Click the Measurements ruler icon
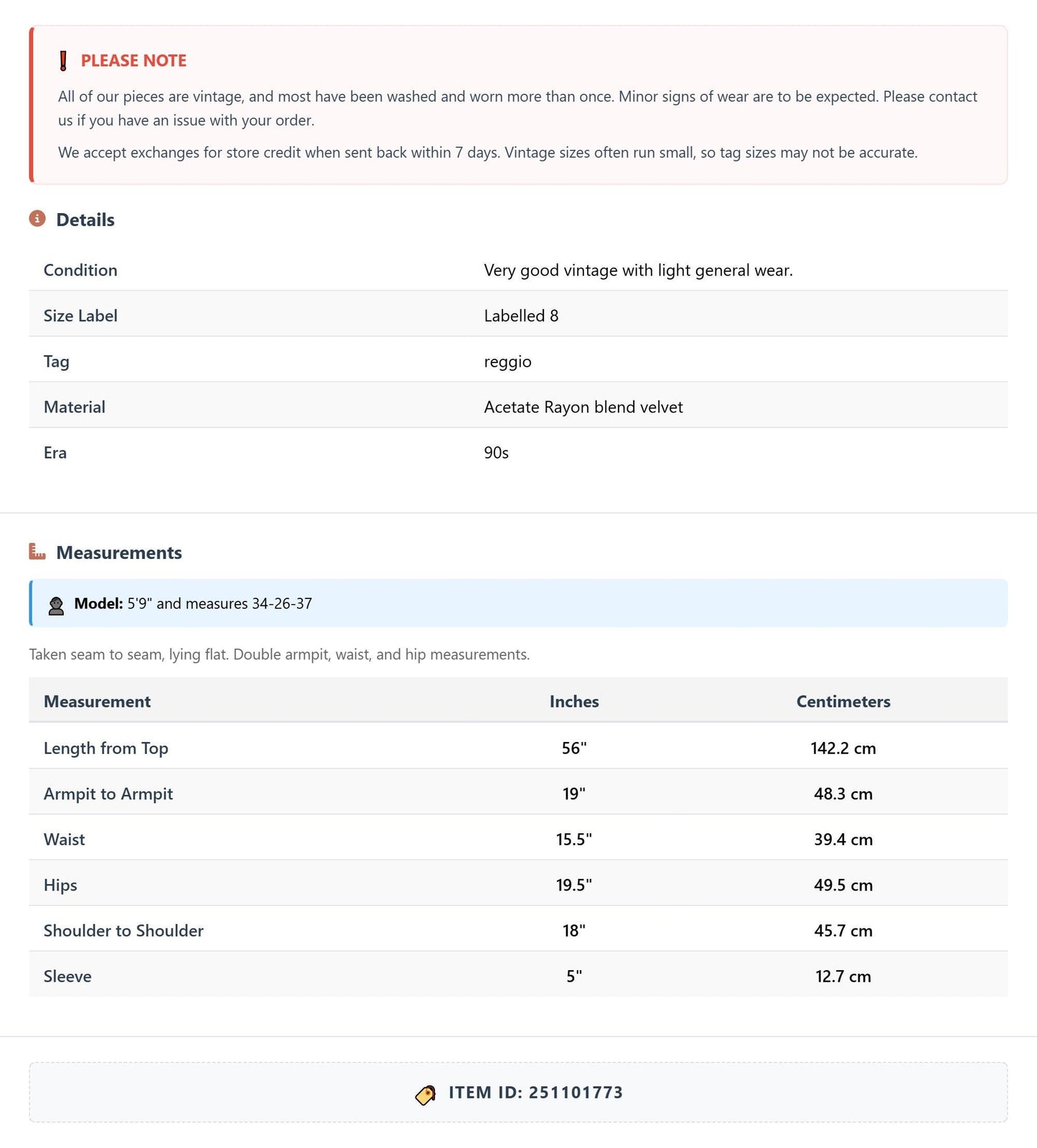This screenshot has height=1148, width=1037. 37,552
